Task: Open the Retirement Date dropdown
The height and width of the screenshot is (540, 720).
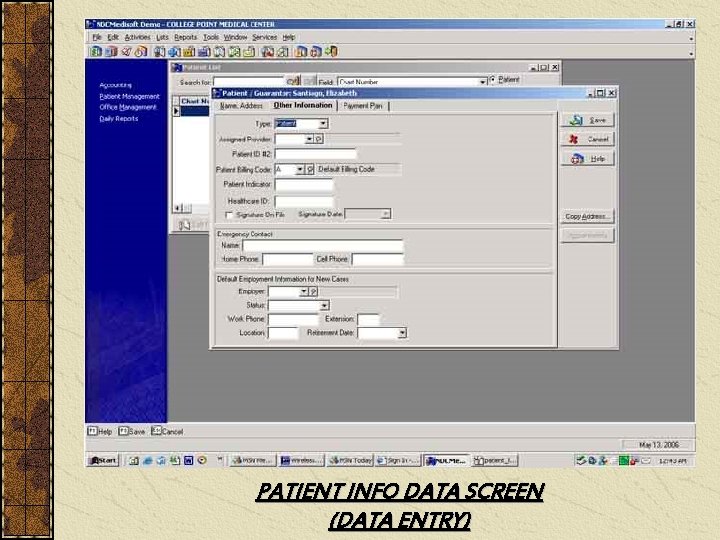Action: tap(402, 332)
